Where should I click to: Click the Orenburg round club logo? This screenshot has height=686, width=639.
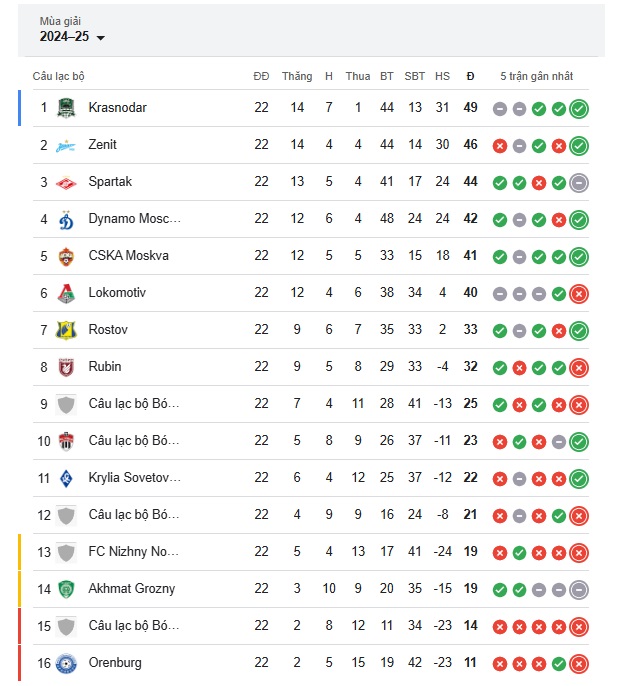tap(66, 664)
